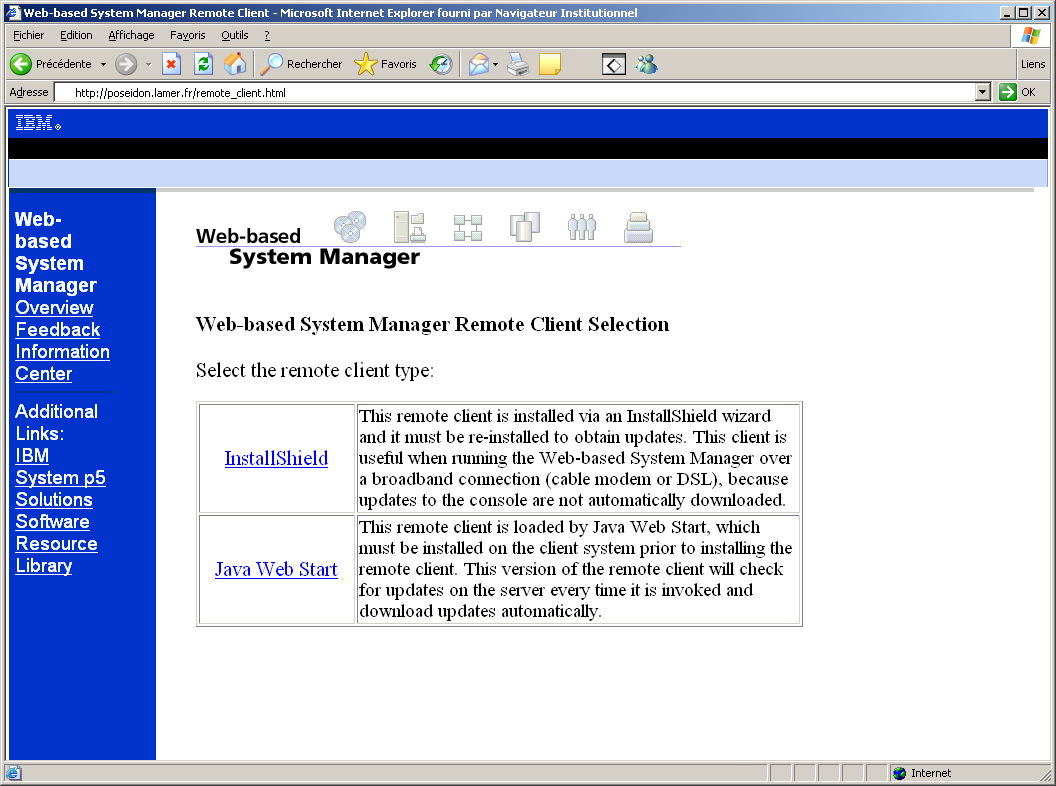This screenshot has width=1056, height=786.
Task: Open History with the clock arrow icon
Action: click(441, 64)
